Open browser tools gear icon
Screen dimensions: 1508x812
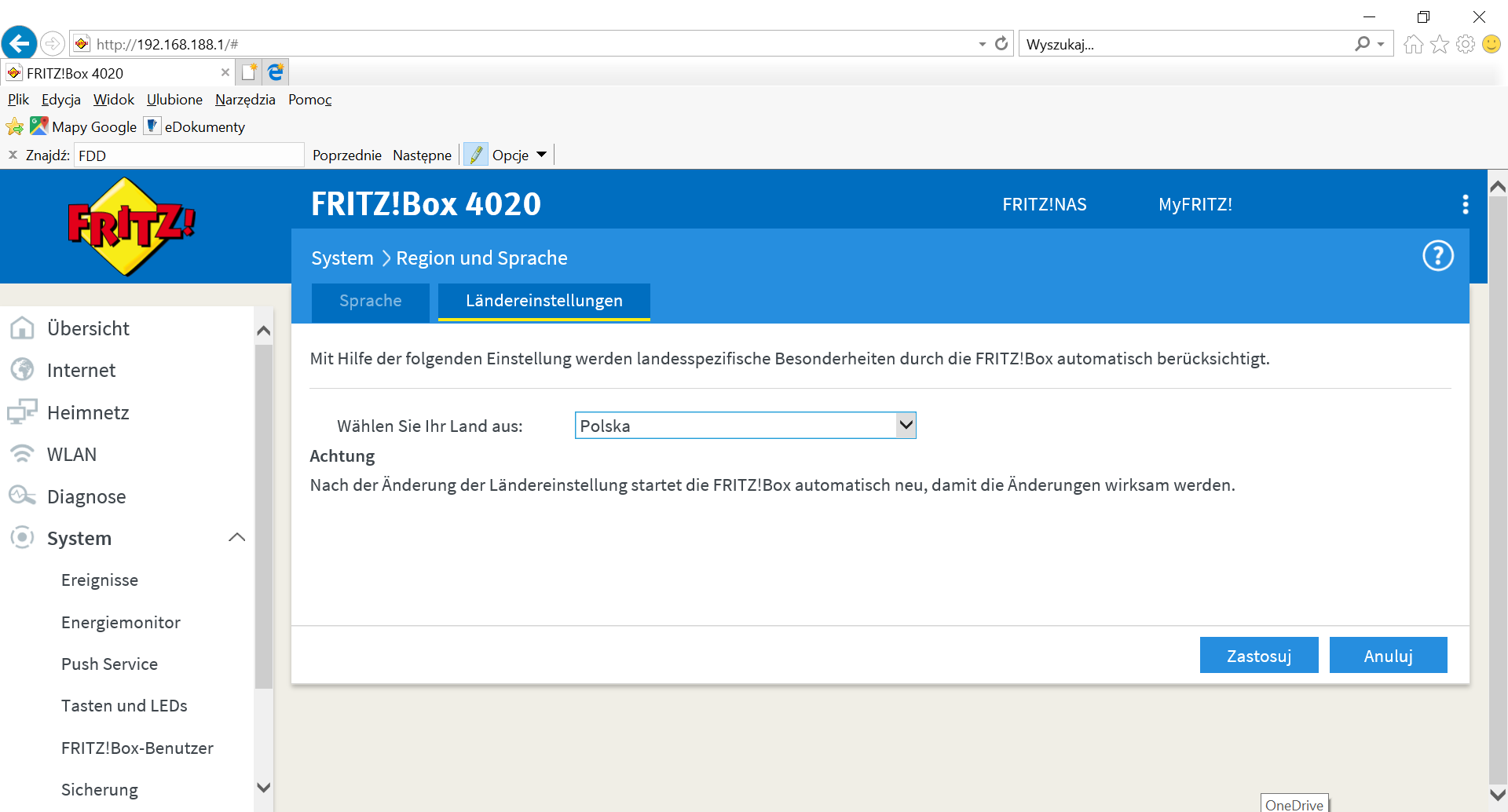1466,44
